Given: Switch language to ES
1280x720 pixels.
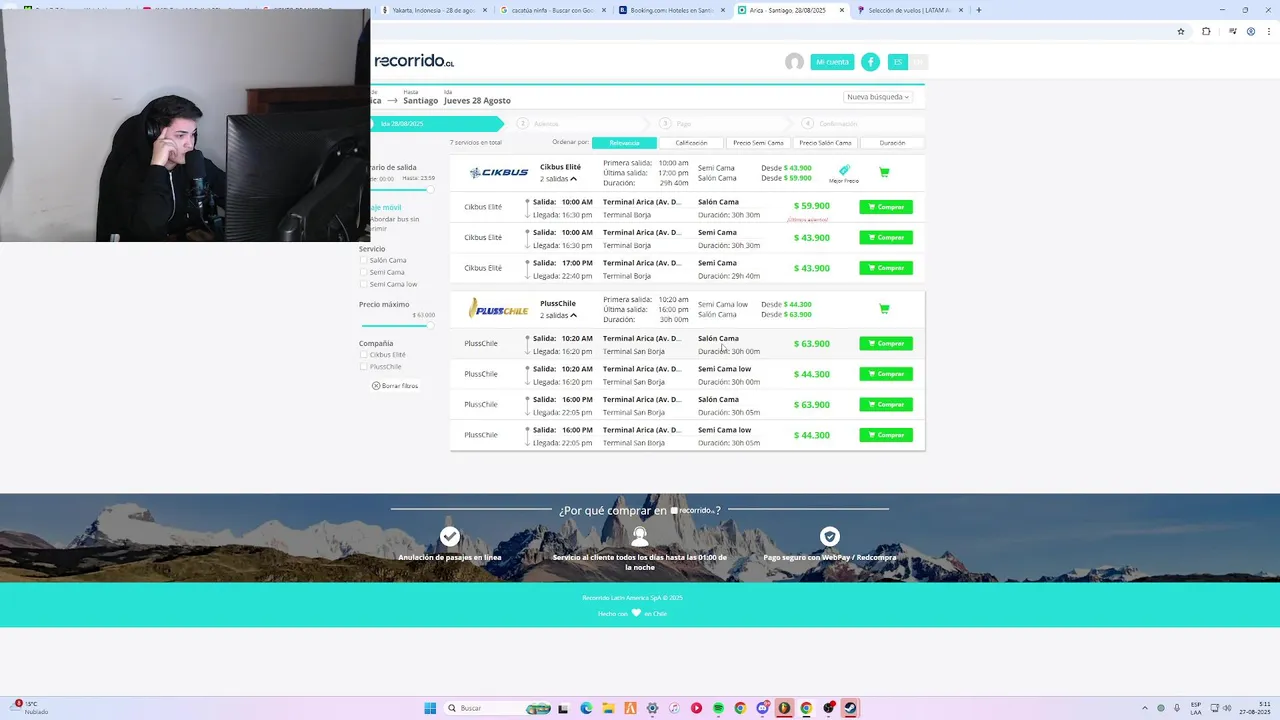Looking at the screenshot, I should (x=898, y=62).
